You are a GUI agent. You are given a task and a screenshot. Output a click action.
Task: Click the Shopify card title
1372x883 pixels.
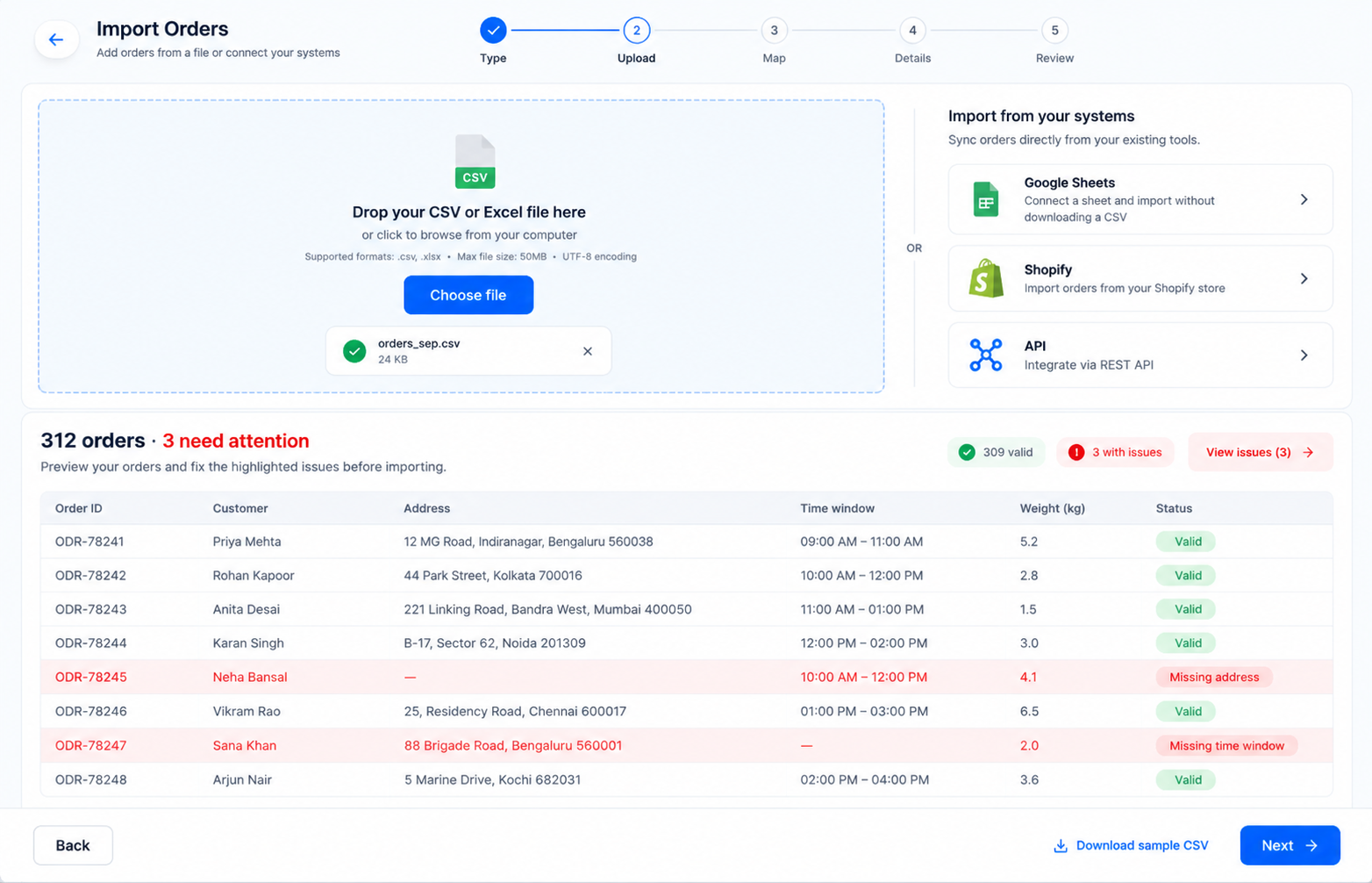pyautogui.click(x=1048, y=269)
